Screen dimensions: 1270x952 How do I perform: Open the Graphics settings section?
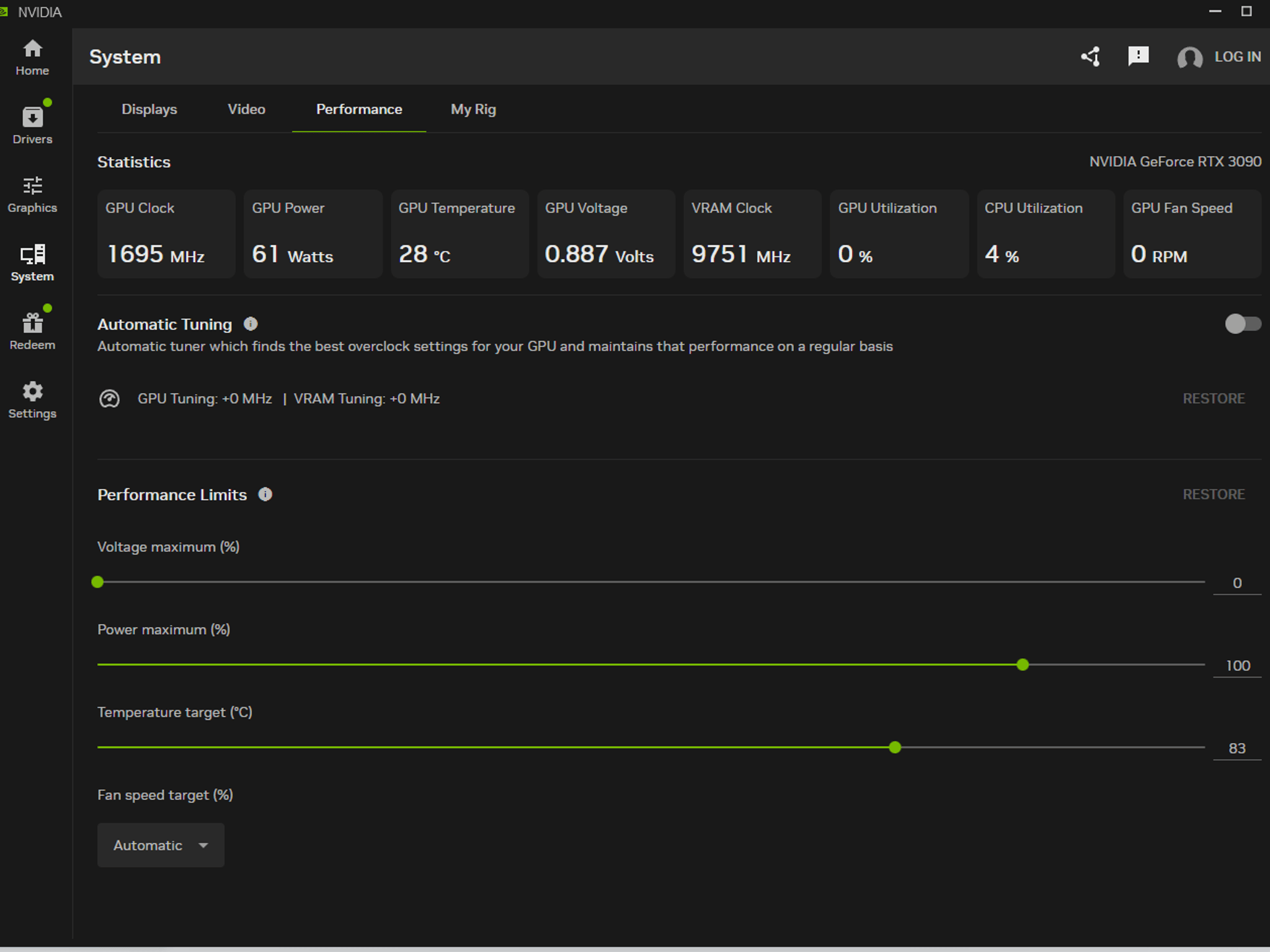click(32, 195)
